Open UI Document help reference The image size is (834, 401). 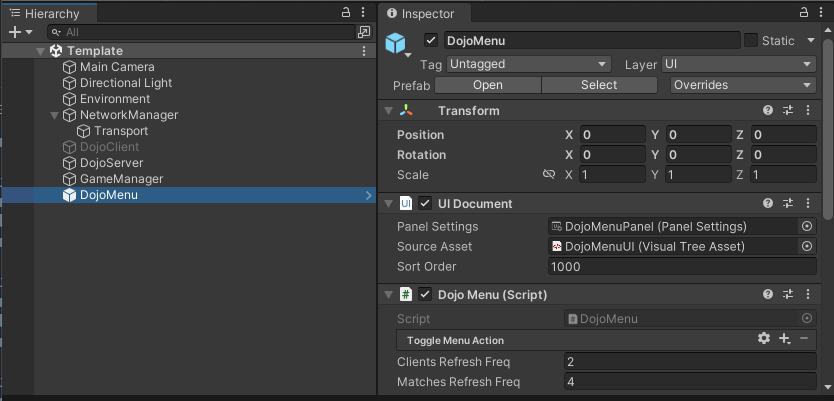click(x=768, y=203)
